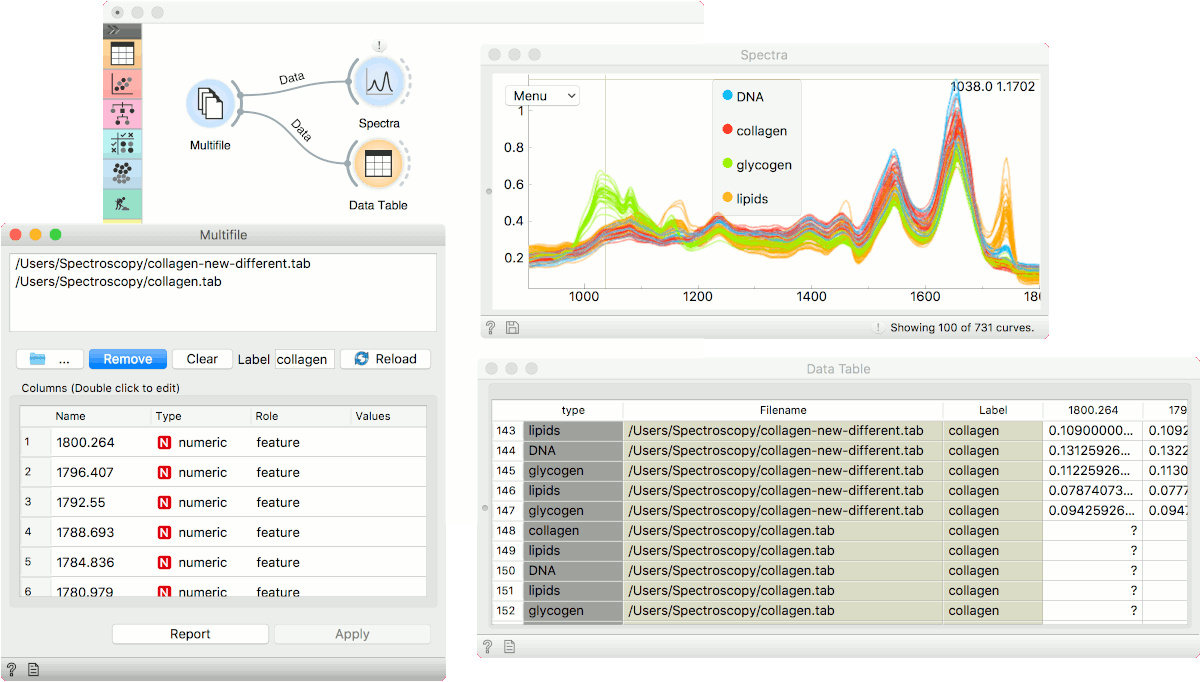This screenshot has height=682, width=1201.
Task: Open the Spectra widget on the canvas
Action: (x=379, y=82)
